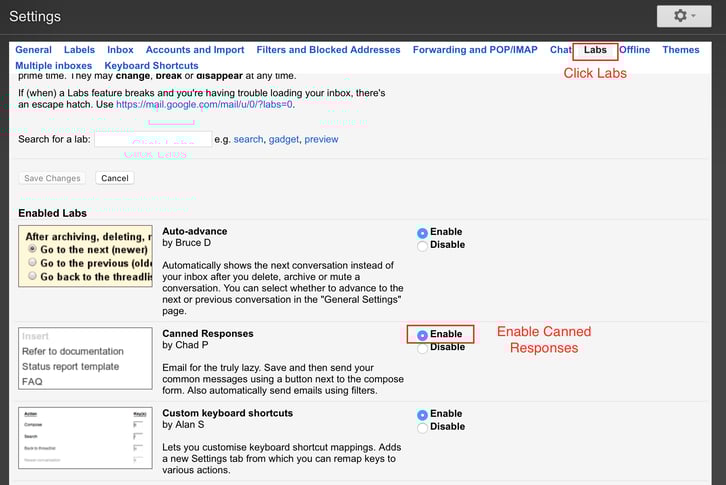Open Forwarding and POP/IMAP tab
Screen dimensions: 726x485
click(475, 50)
